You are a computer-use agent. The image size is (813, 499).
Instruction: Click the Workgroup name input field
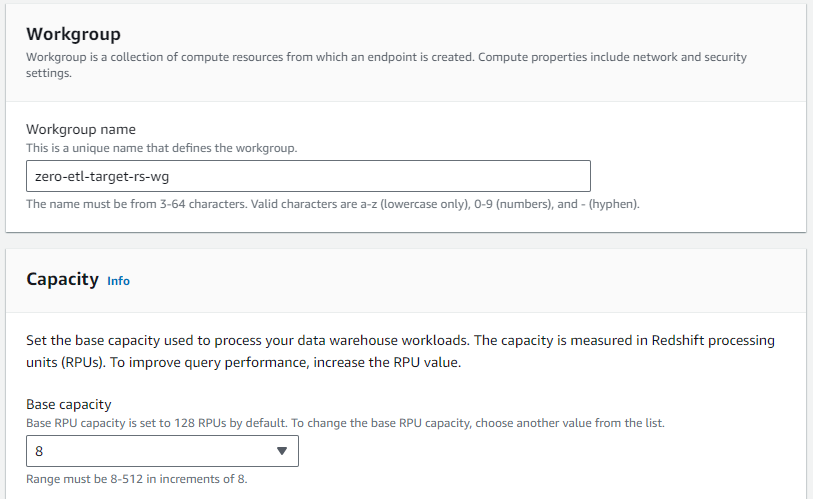pyautogui.click(x=400, y=176)
